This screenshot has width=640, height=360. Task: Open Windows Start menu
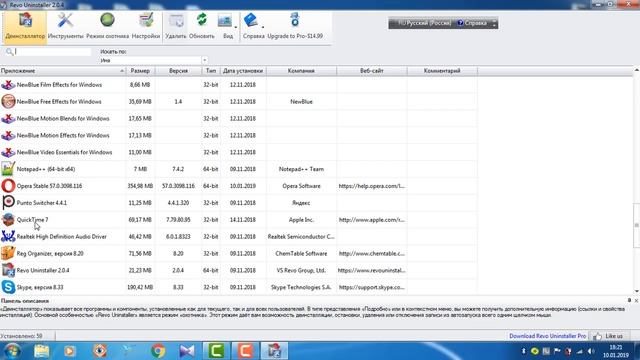(12, 351)
